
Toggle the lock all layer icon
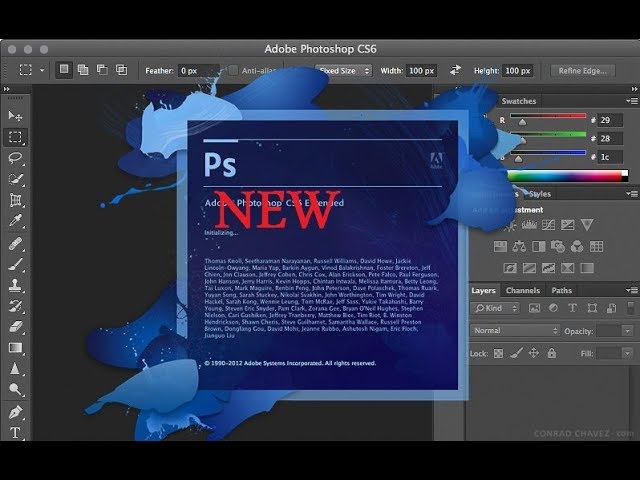click(551, 353)
